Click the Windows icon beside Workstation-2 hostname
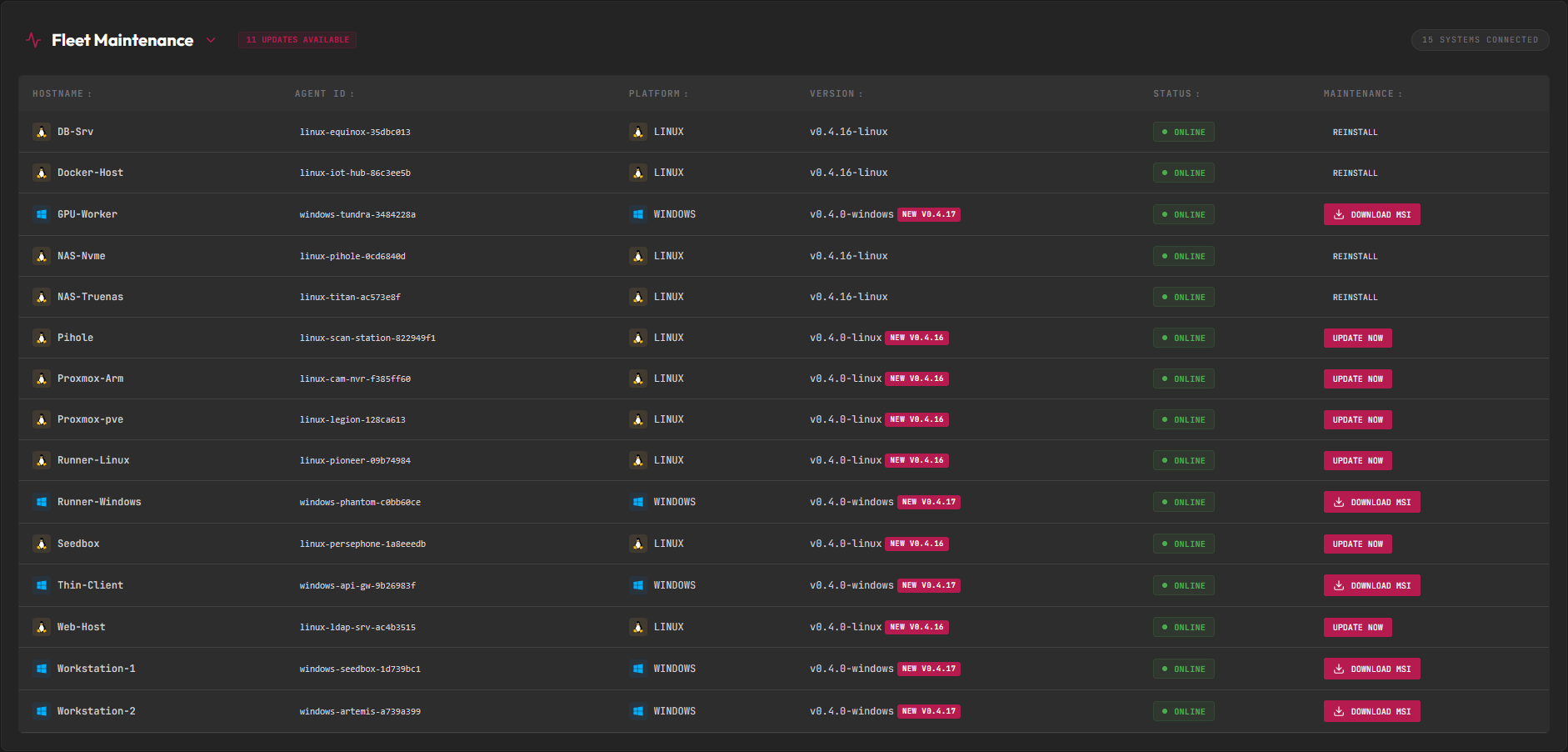The width and height of the screenshot is (1568, 752). pos(41,711)
